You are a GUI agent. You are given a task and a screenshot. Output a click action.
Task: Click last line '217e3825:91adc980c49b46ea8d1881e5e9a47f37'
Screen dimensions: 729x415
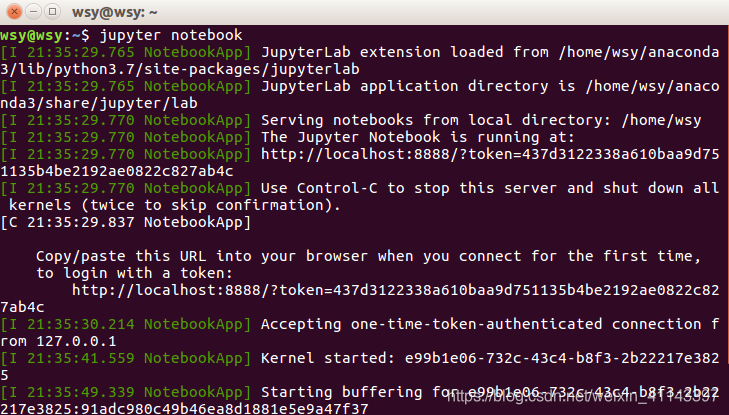click(184, 409)
